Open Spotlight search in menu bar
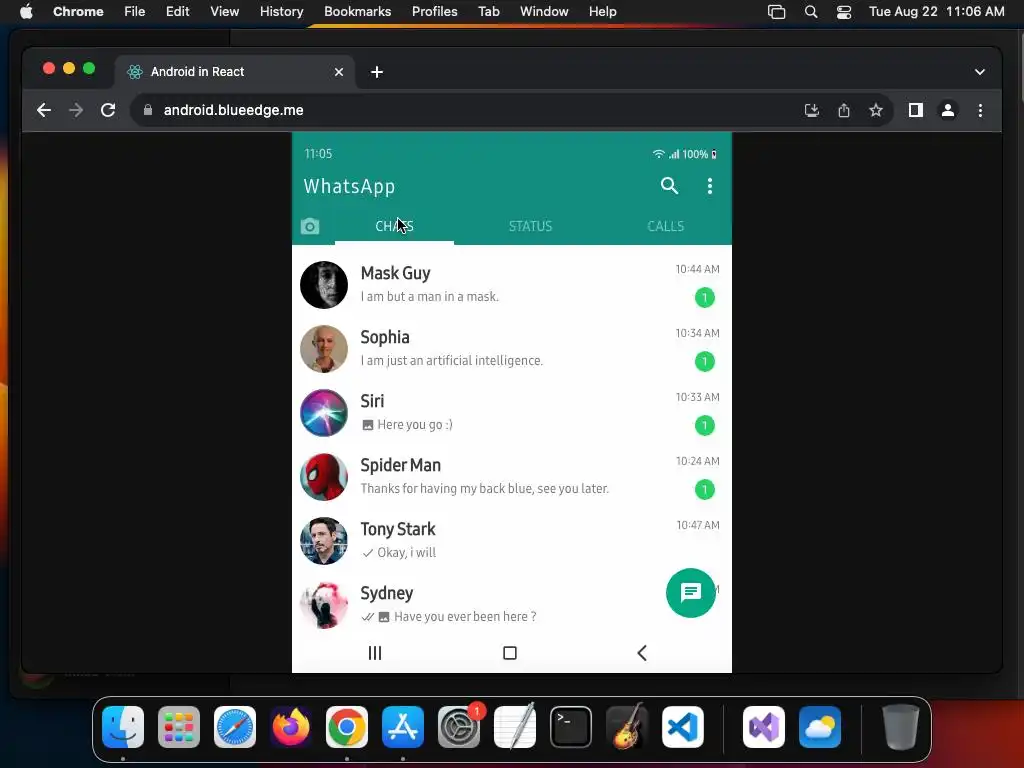Screen dimensions: 1024x768 (810, 12)
